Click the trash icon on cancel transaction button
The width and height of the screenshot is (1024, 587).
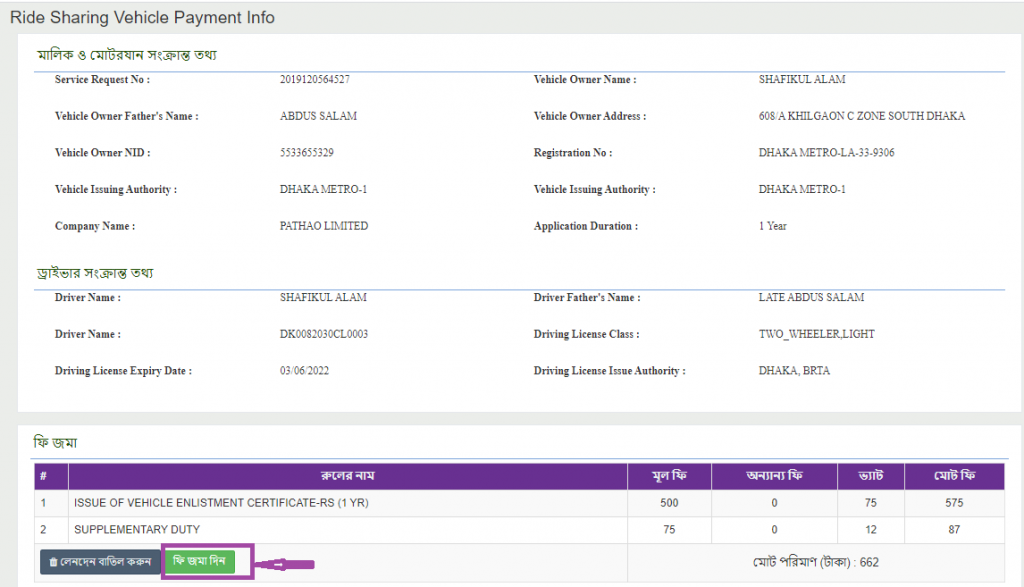(53, 562)
